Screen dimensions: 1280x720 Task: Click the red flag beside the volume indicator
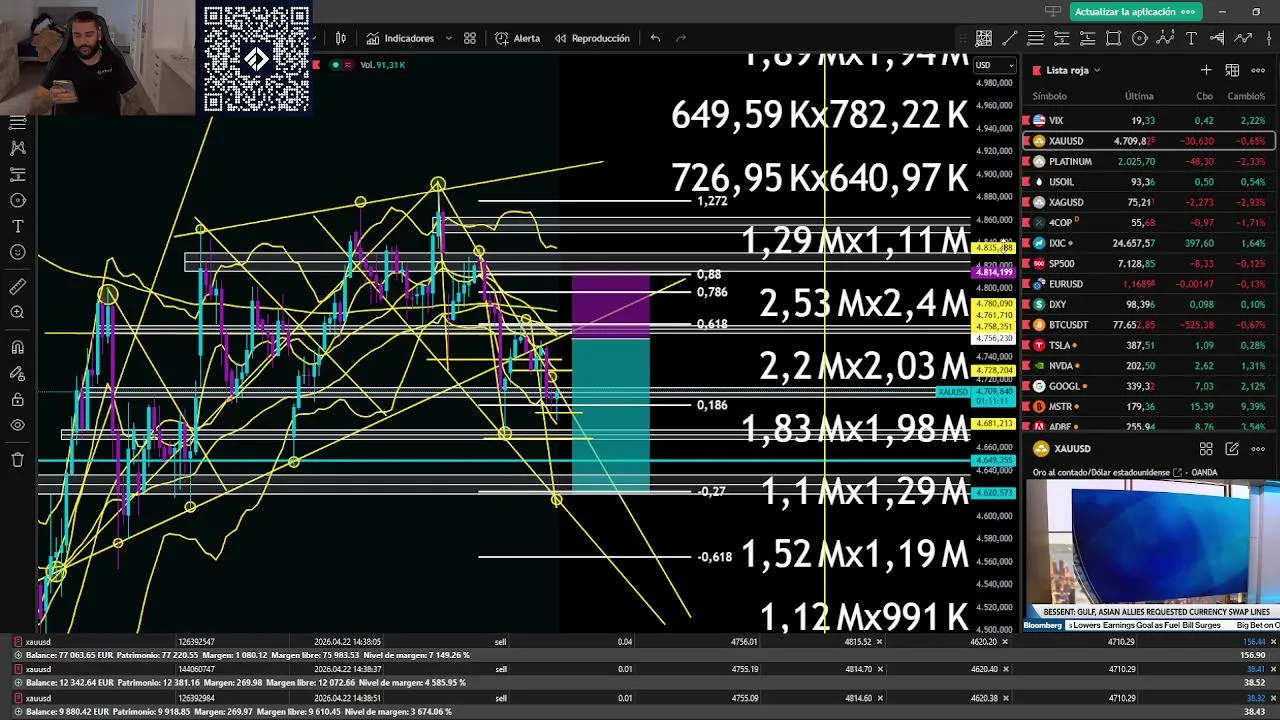[317, 65]
